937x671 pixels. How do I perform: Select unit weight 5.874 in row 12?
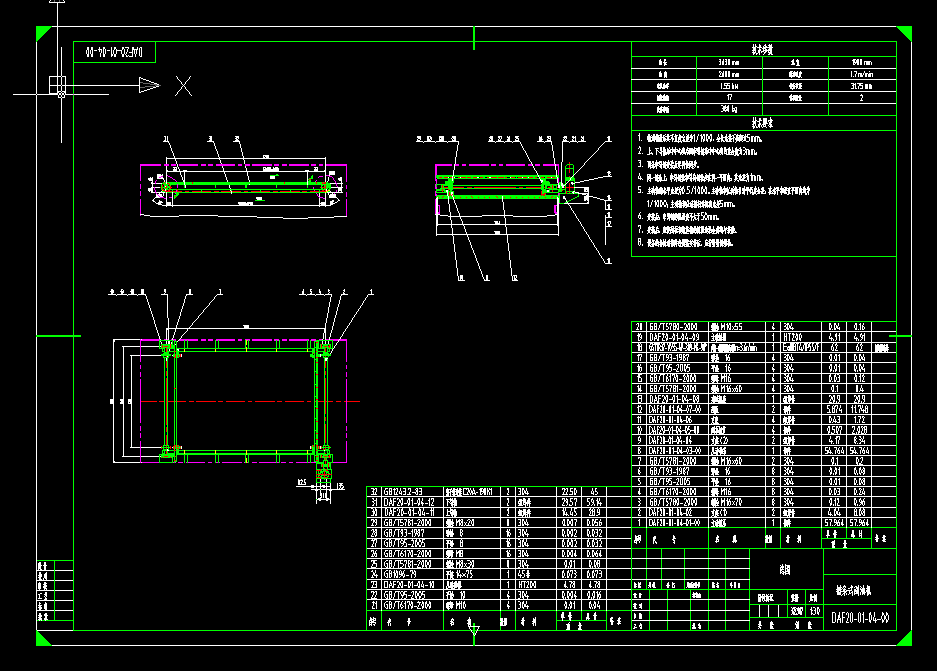coord(834,410)
